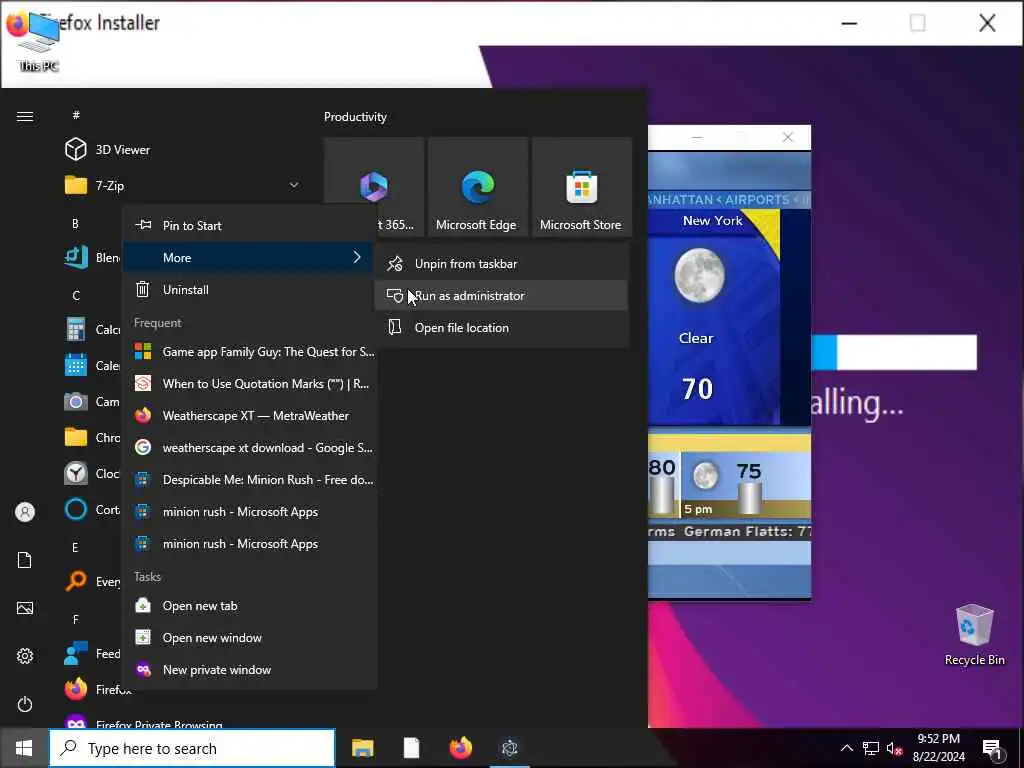Click the Firefox Installer progress bar
This screenshot has height=768, width=1024.
tap(894, 353)
